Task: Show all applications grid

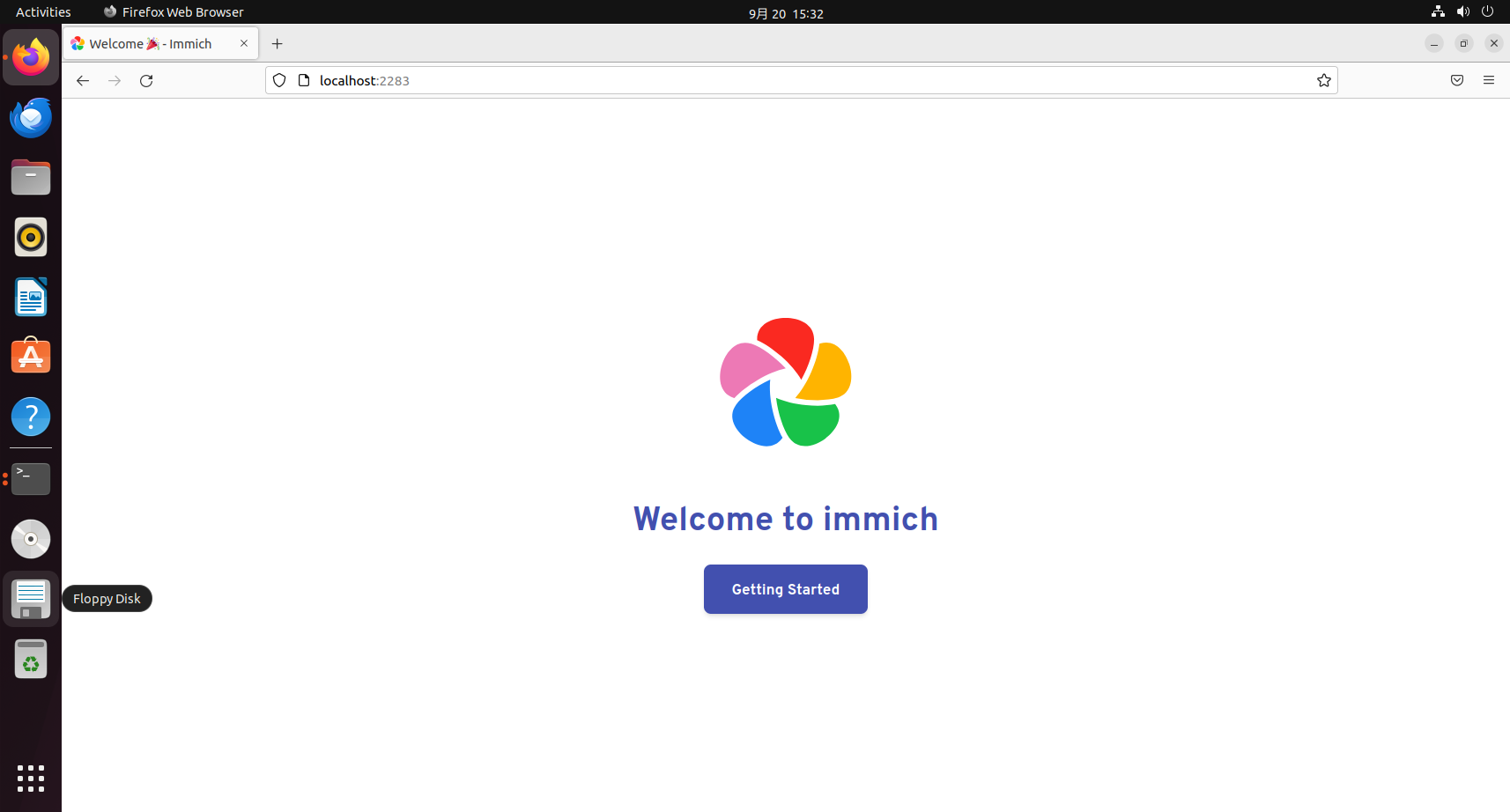Action: 31,779
